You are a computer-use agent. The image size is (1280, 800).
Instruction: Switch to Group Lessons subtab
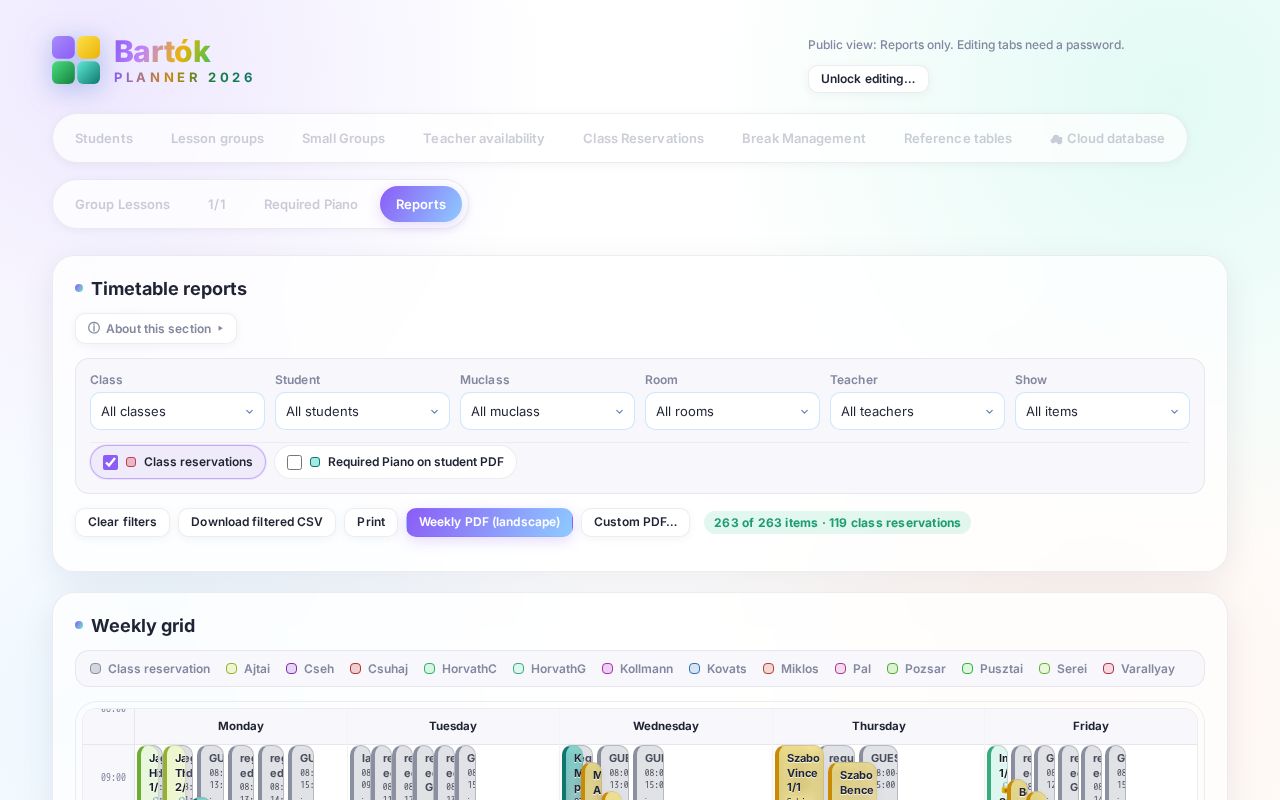[x=122, y=204]
